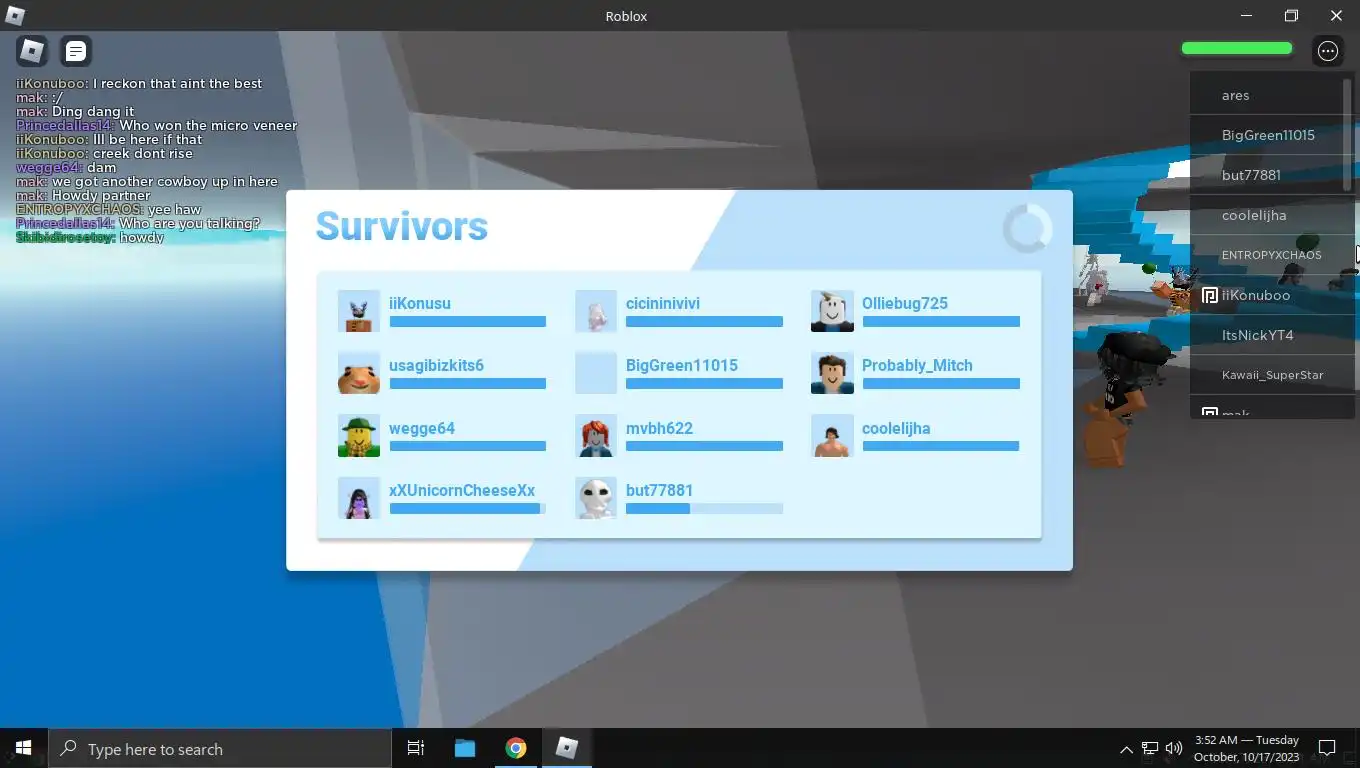The height and width of the screenshot is (768, 1360).
Task: Click Olliebug725's avatar thumbnail
Action: coord(832,311)
